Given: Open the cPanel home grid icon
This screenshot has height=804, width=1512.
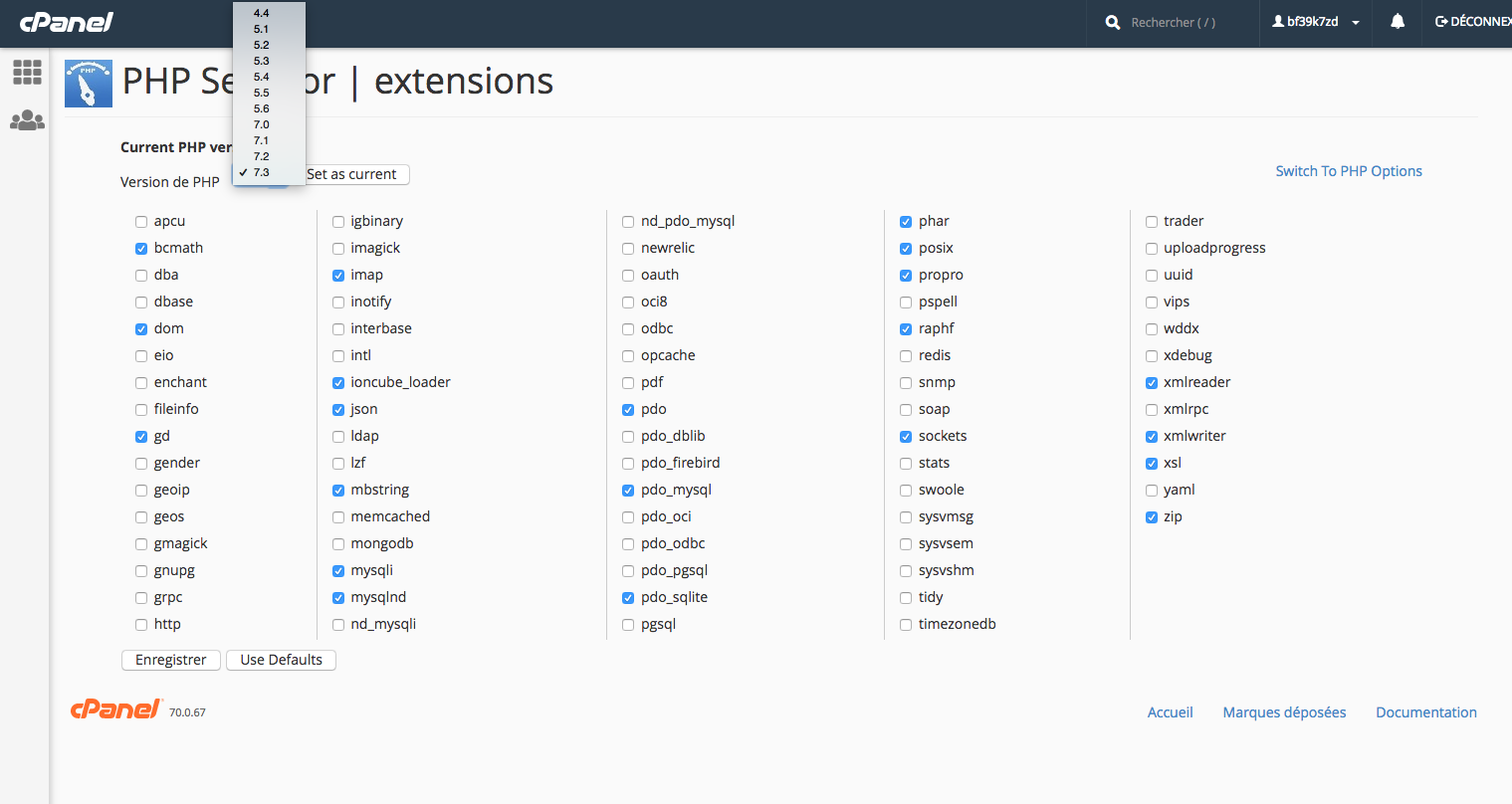Looking at the screenshot, I should (x=27, y=72).
